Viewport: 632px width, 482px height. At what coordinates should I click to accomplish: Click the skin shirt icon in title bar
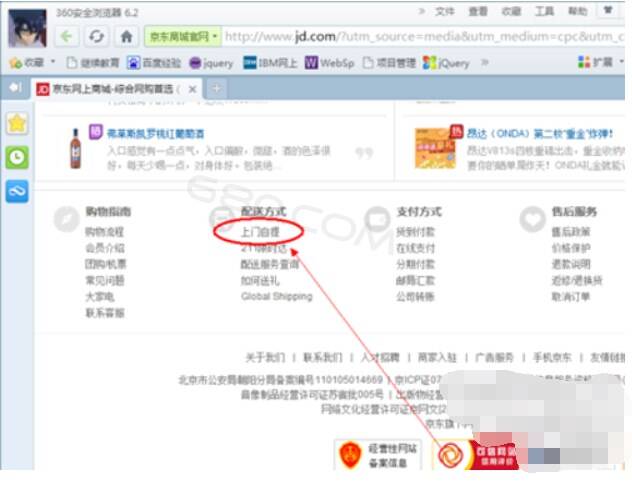(608, 10)
